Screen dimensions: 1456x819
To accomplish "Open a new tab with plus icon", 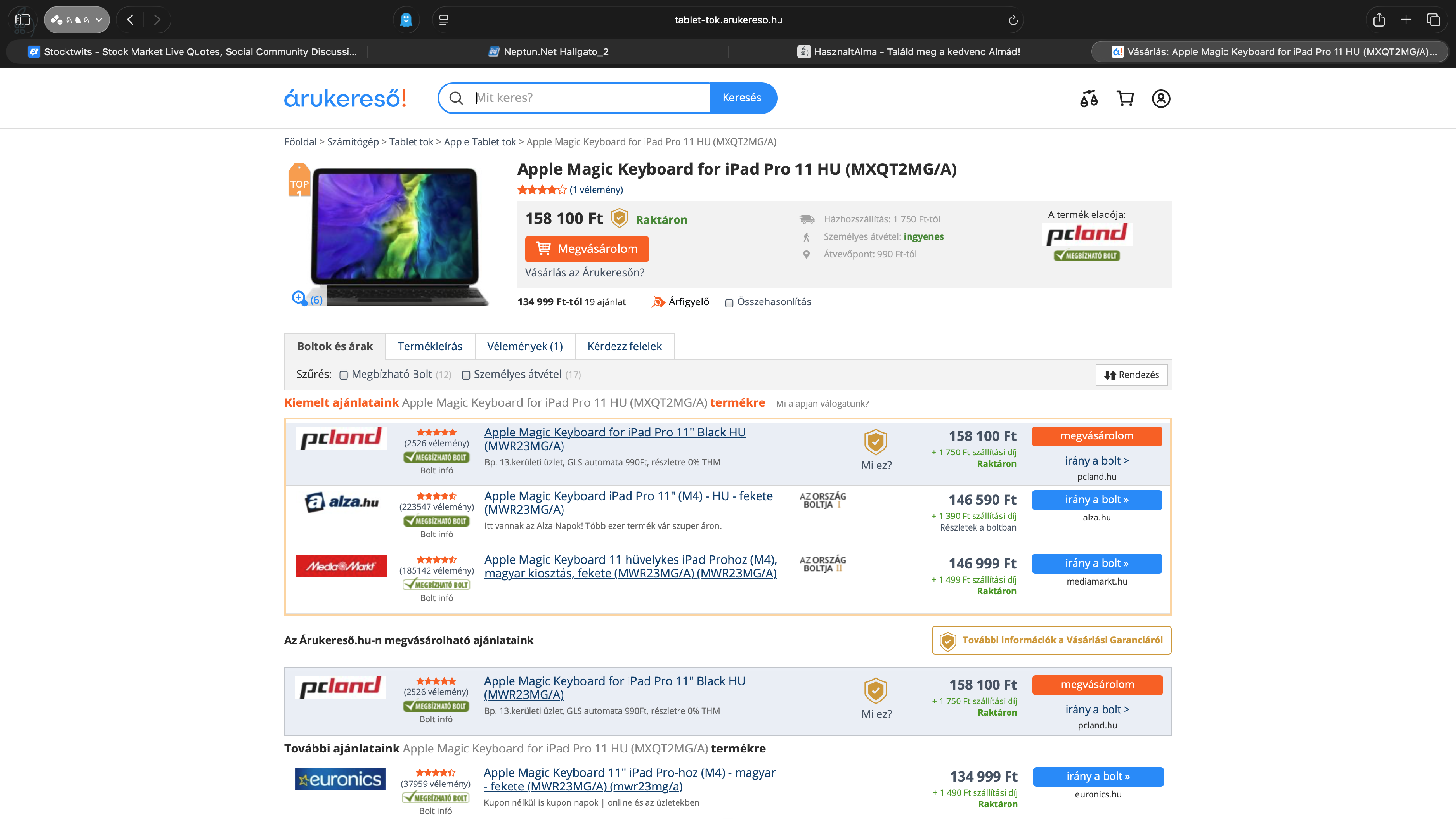I will point(1406,20).
